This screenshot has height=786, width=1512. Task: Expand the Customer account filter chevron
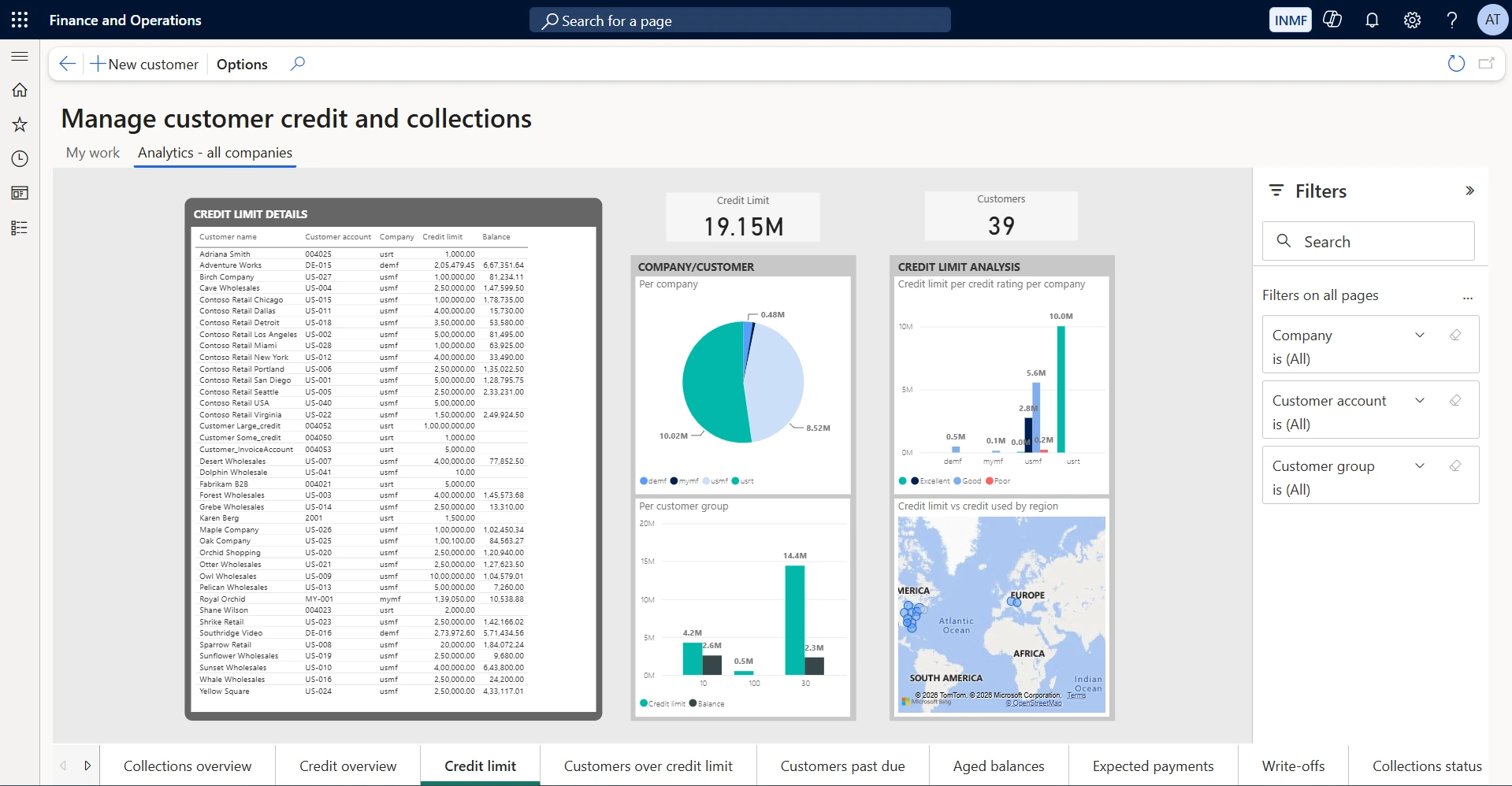1420,400
